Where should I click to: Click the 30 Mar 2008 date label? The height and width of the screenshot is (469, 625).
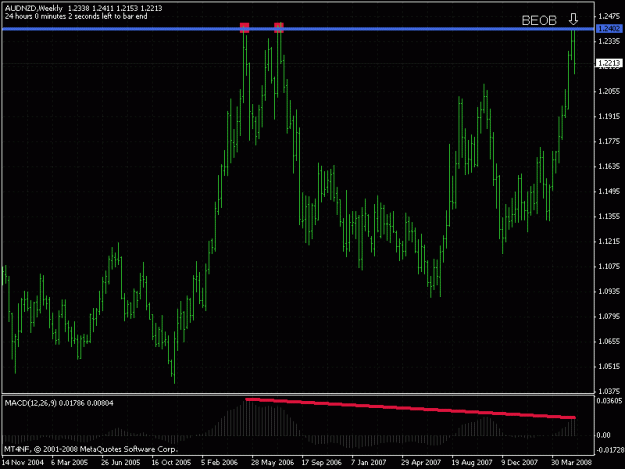pyautogui.click(x=571, y=462)
